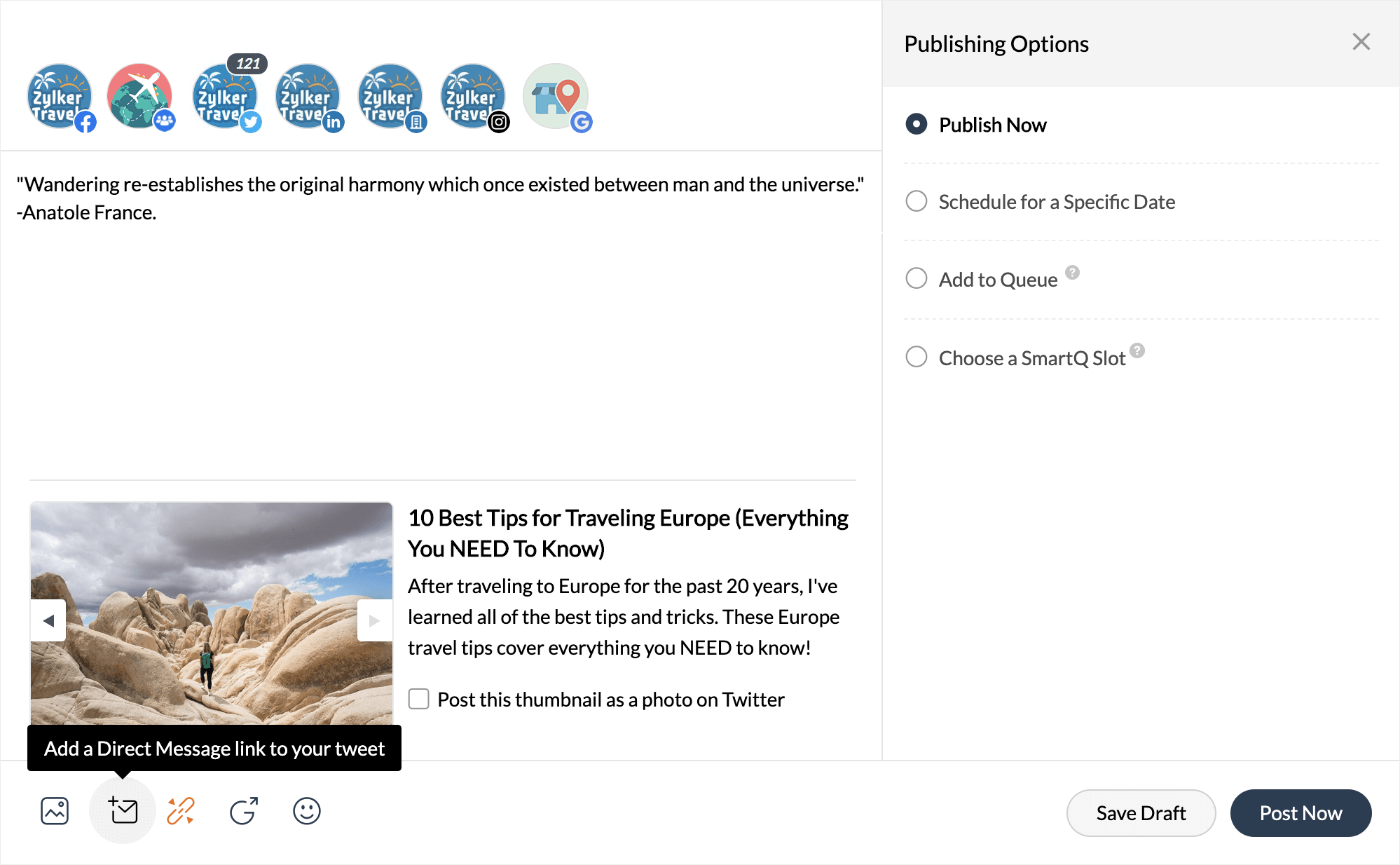Show the next link preview thumbnail
Viewport: 1400px width, 865px height.
tap(374, 620)
